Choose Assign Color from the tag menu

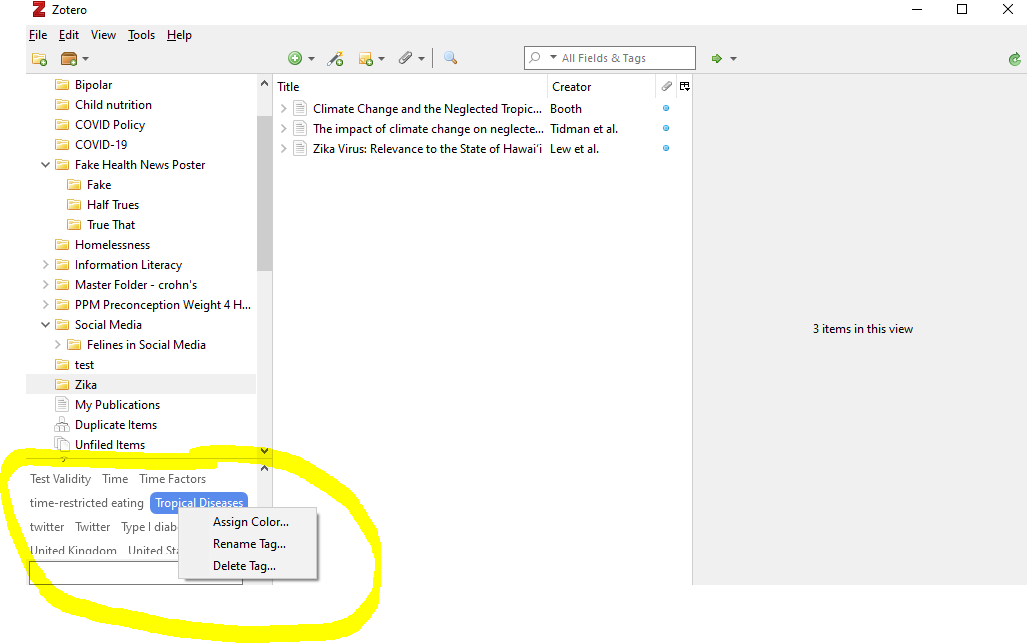(x=251, y=522)
